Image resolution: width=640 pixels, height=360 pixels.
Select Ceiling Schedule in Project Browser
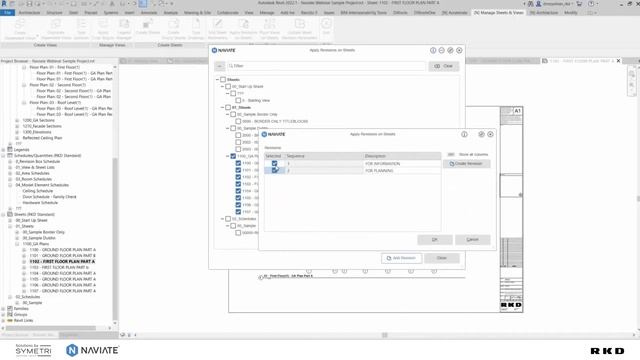pyautogui.click(x=38, y=191)
